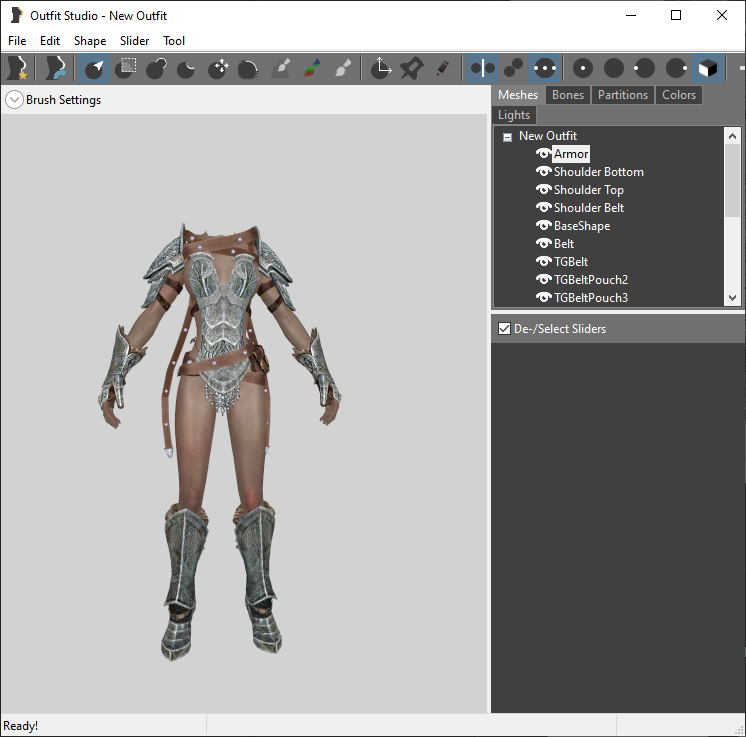Hide the TGBeltPouch3 mesh eye icon

(543, 297)
